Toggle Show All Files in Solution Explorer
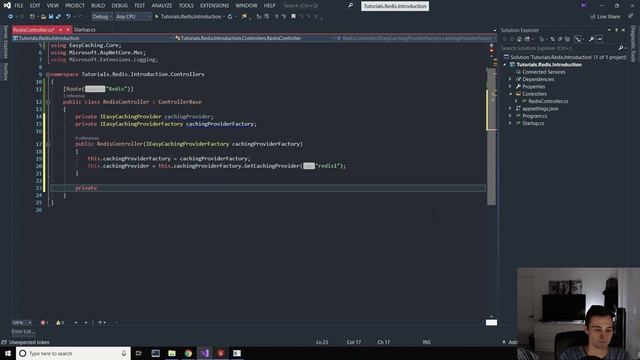Screen dimensions: 640x360 point(567,39)
